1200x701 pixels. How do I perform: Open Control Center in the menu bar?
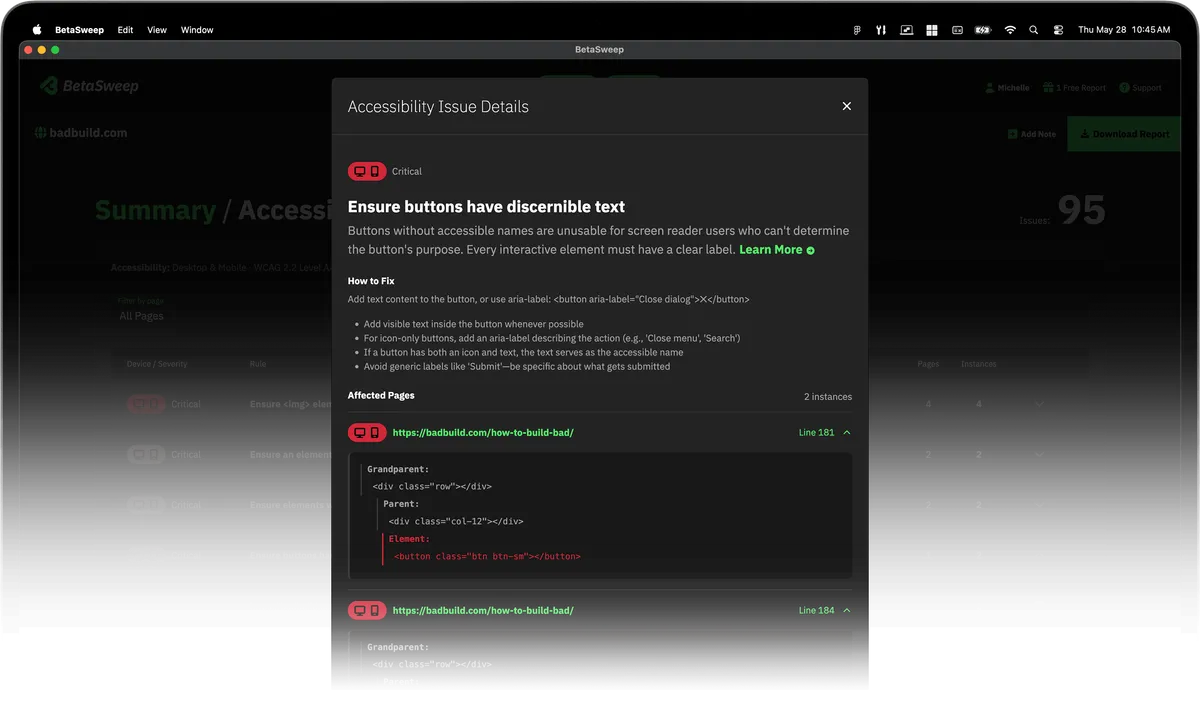point(1058,30)
